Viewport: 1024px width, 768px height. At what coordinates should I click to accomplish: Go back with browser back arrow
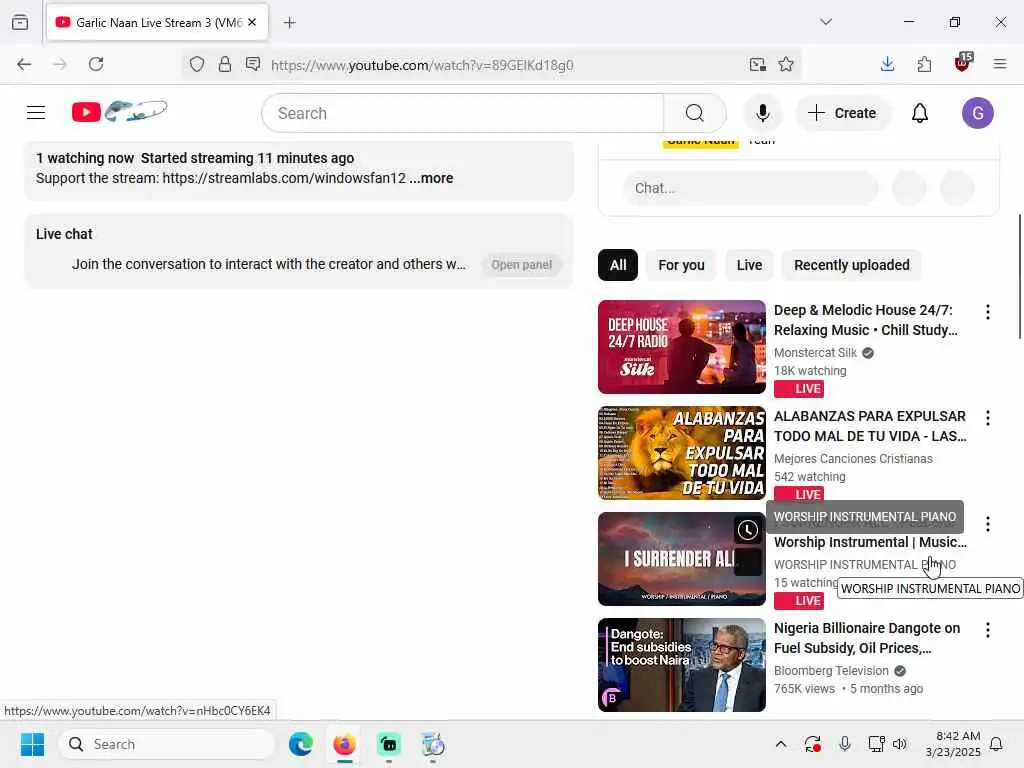click(x=24, y=64)
